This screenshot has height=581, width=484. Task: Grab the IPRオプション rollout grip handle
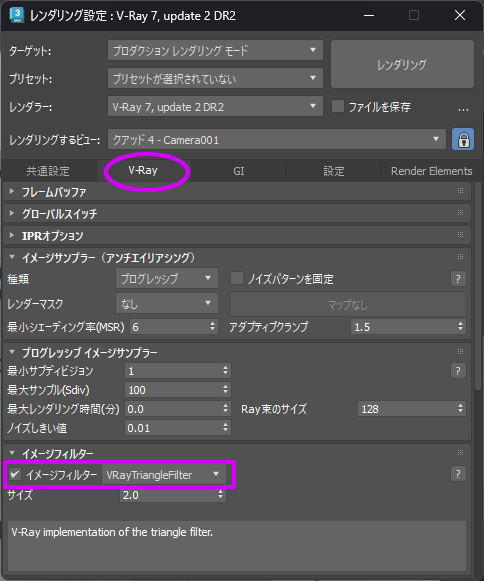coord(460,234)
